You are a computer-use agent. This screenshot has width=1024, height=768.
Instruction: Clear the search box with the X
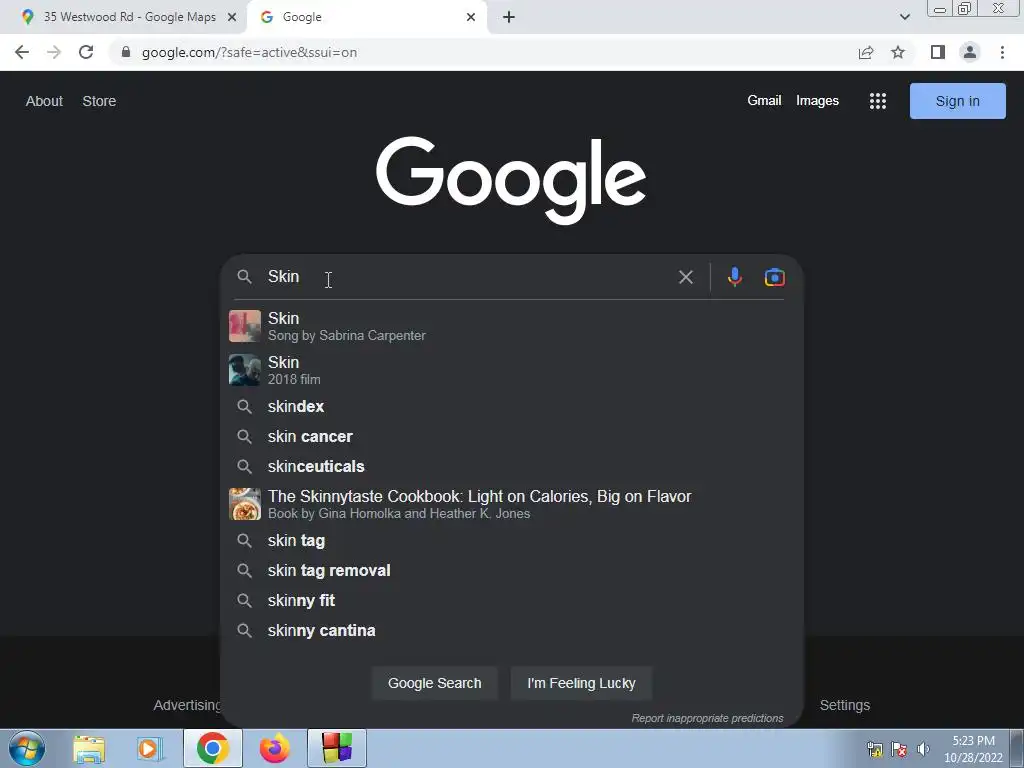point(685,277)
